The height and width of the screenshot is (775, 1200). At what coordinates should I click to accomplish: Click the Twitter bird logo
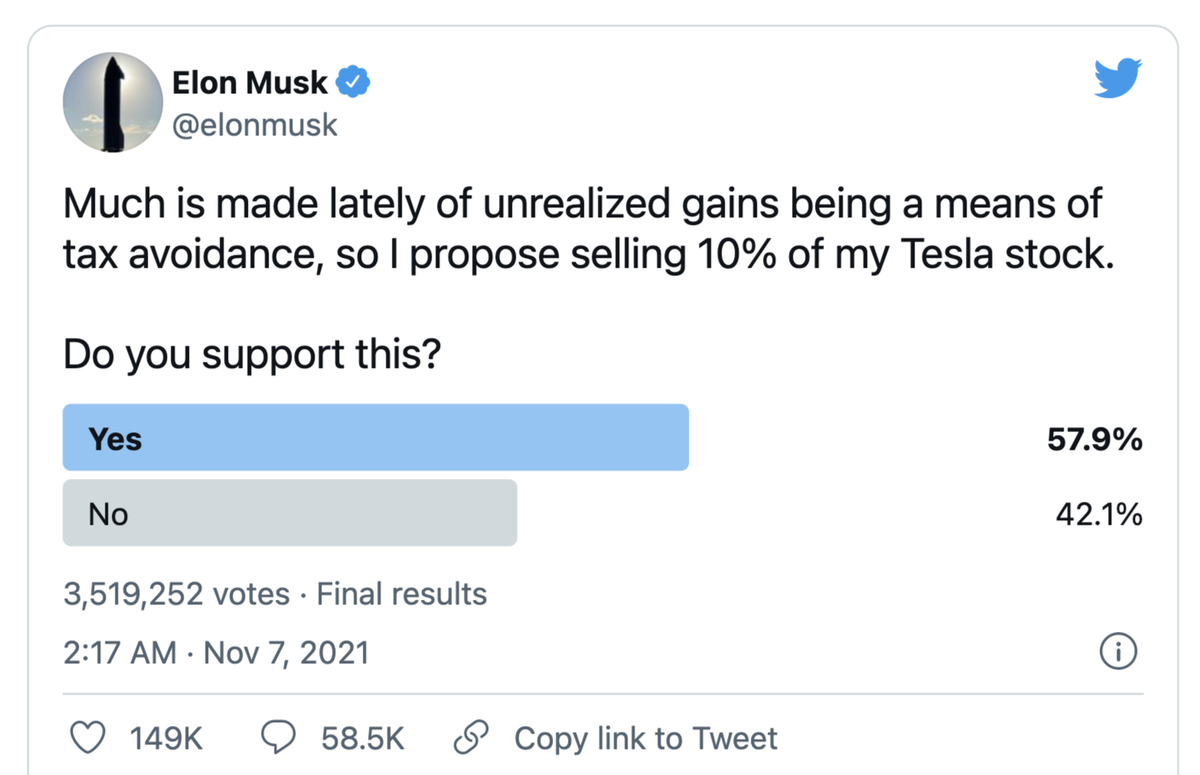click(x=1118, y=79)
